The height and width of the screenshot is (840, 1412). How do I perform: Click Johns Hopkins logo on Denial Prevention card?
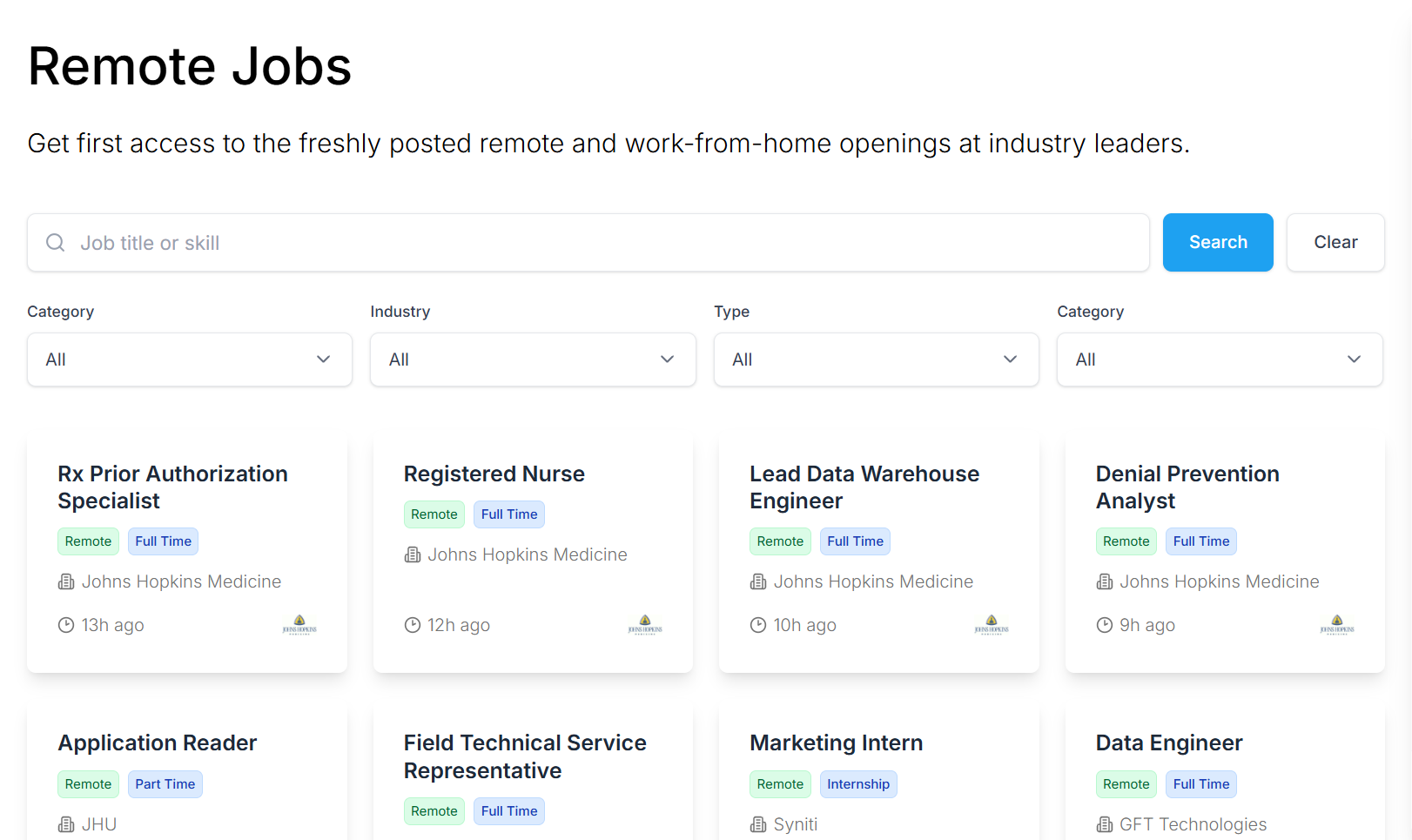tap(1337, 625)
